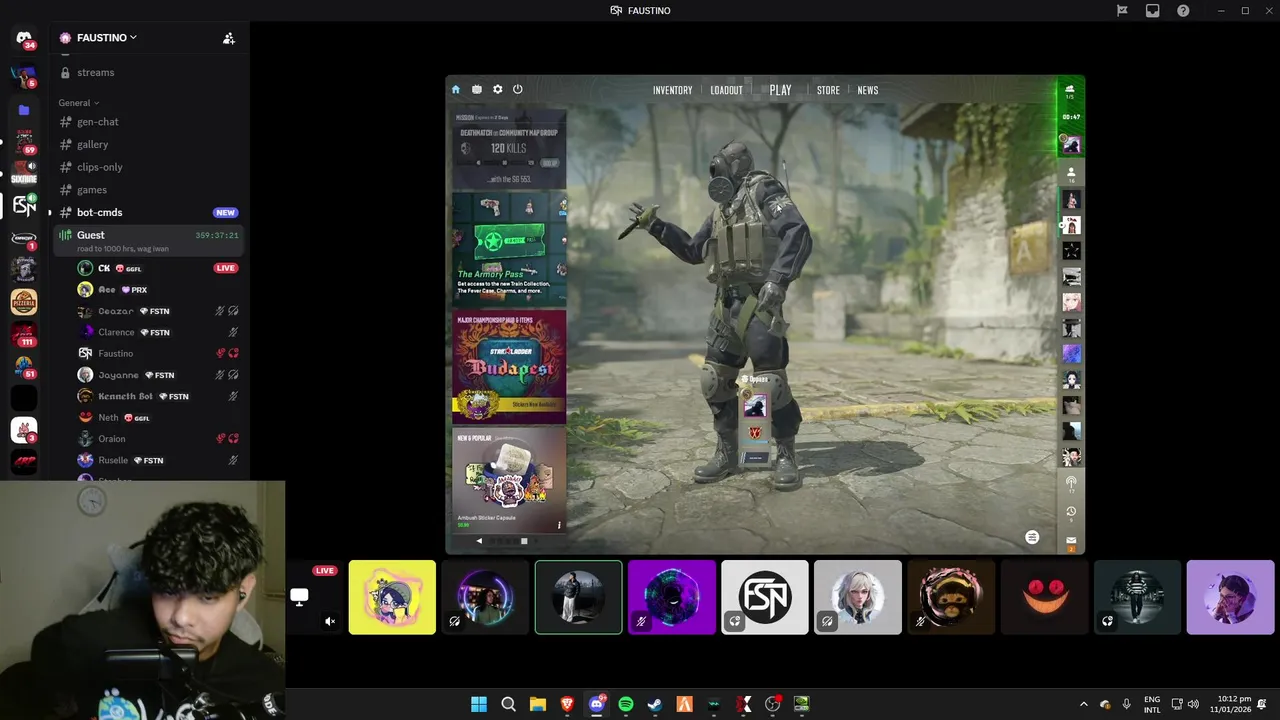The width and height of the screenshot is (1280, 720).
Task: Open the Discord inbox icon in title bar
Action: pos(1153,10)
